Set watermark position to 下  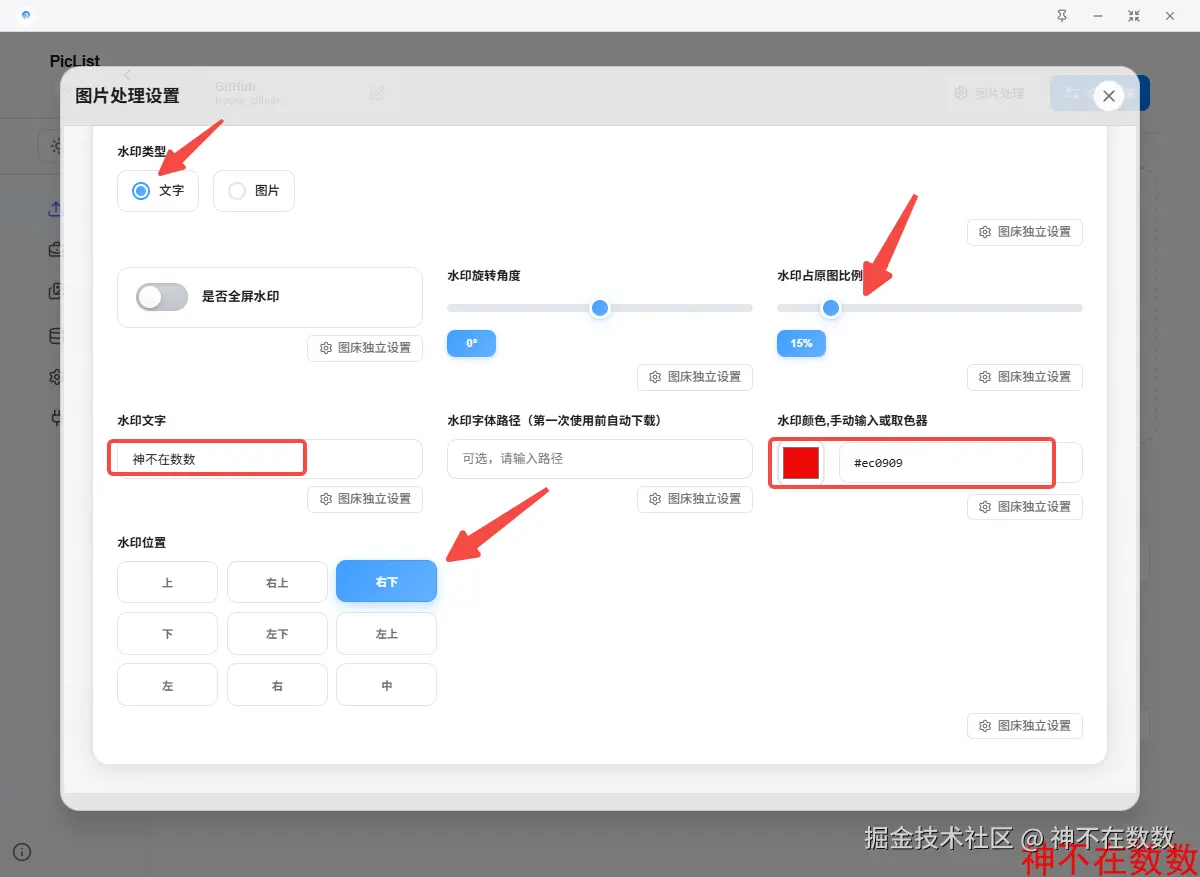[167, 633]
